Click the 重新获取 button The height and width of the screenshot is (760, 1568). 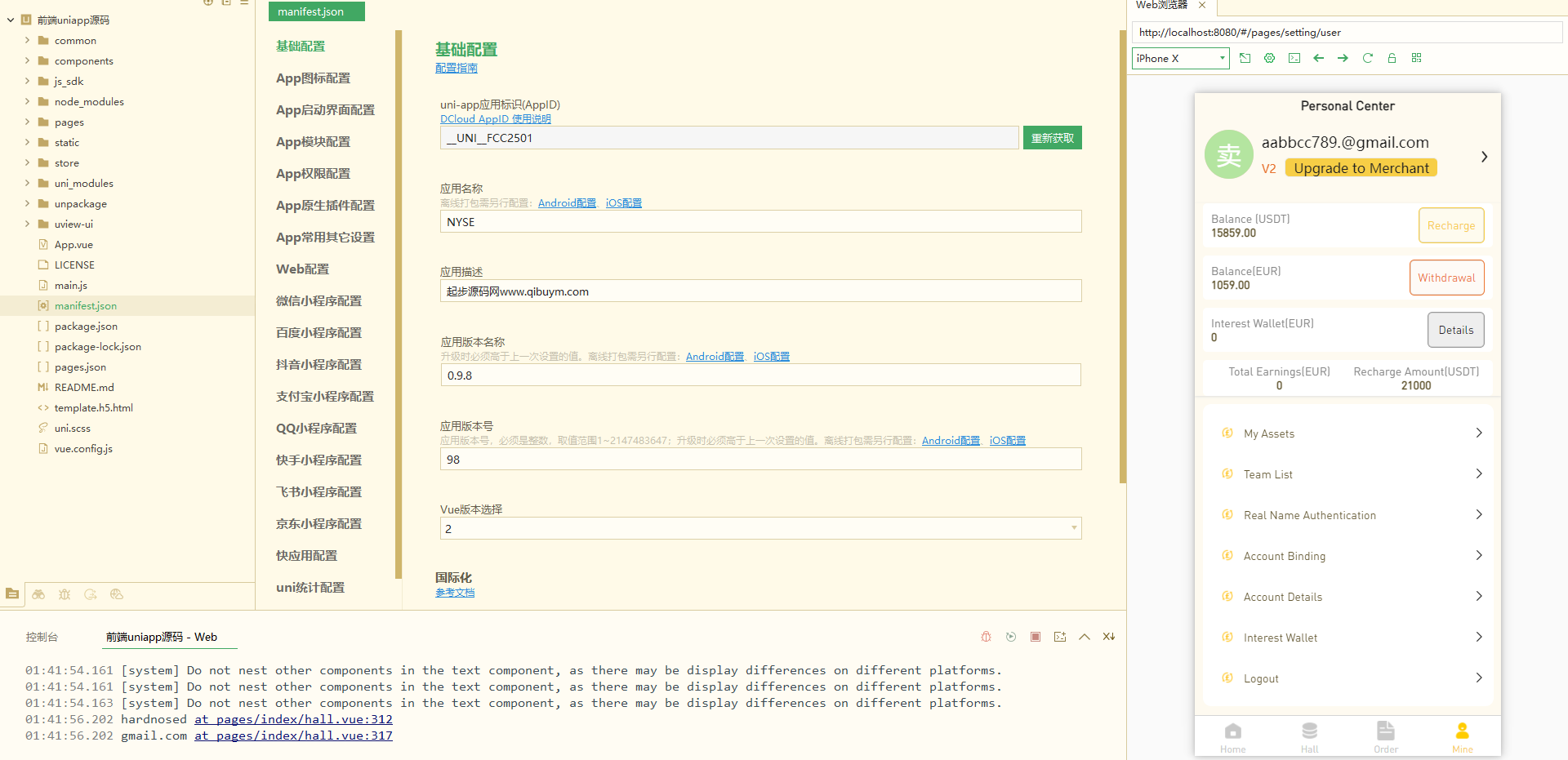click(x=1052, y=138)
